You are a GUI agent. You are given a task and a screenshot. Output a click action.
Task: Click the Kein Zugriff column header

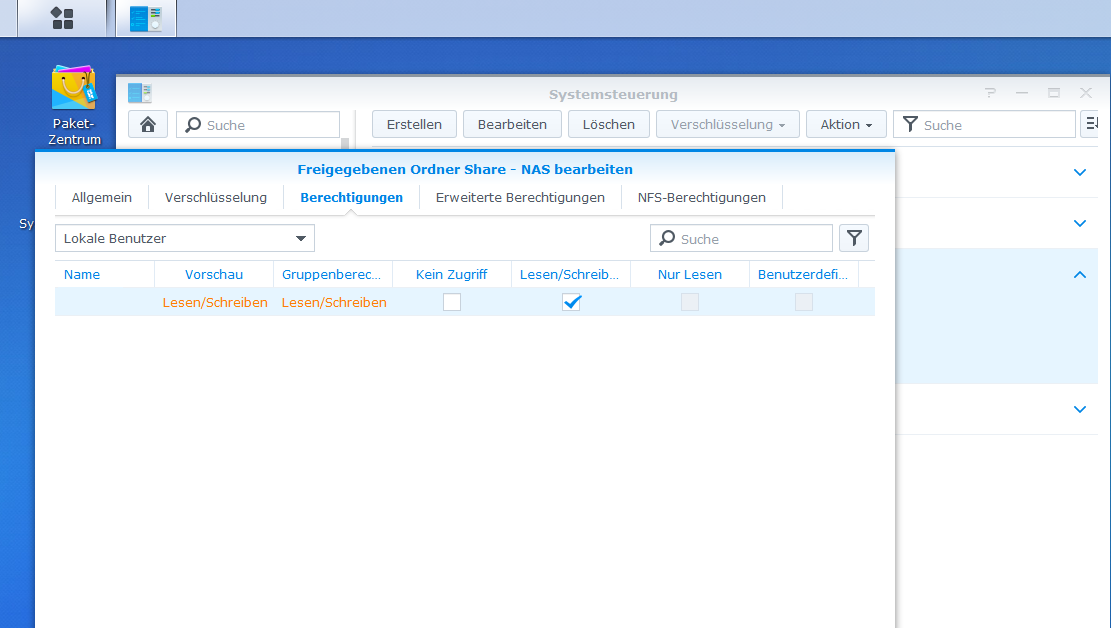(452, 274)
